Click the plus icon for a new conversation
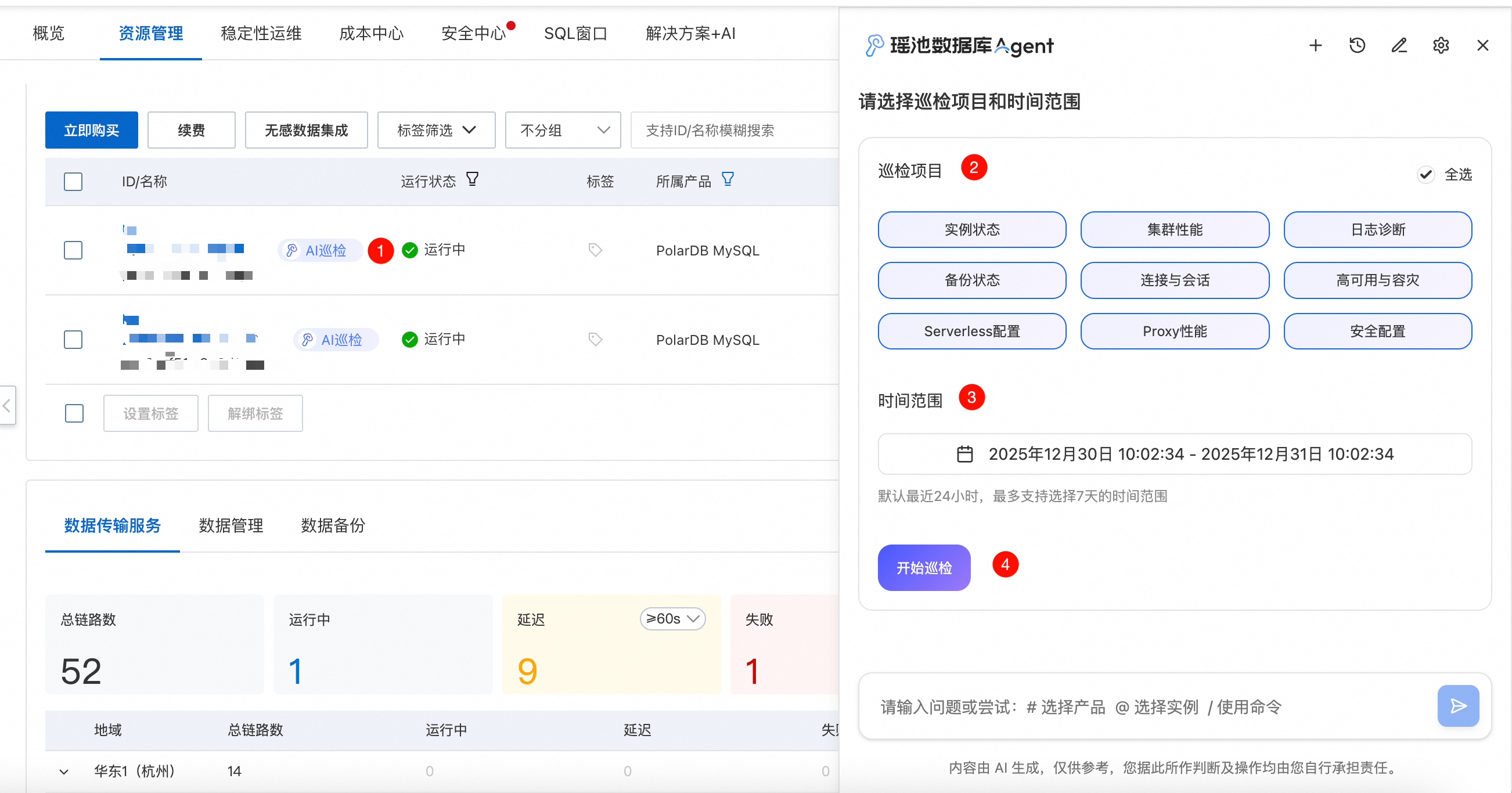 click(x=1315, y=45)
